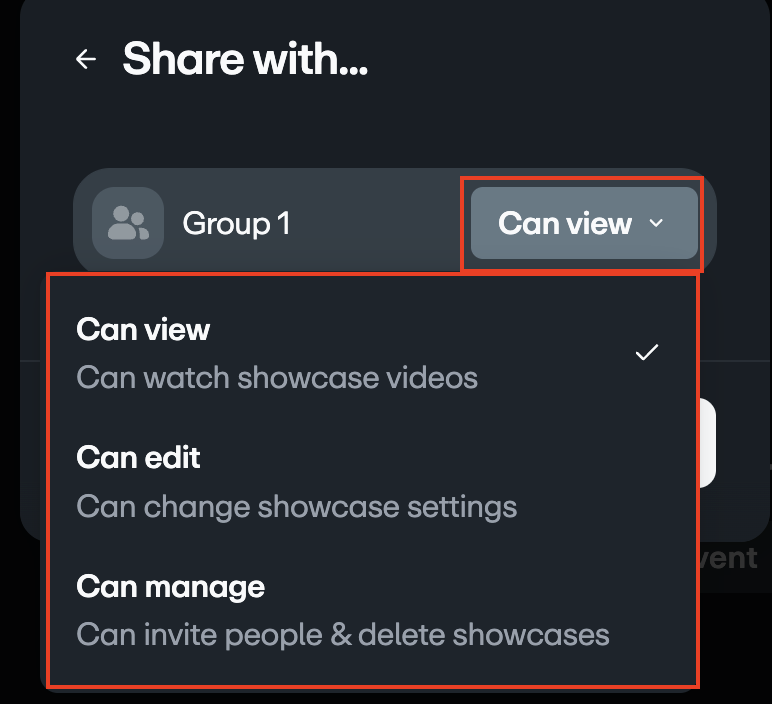The height and width of the screenshot is (704, 772).
Task: Click the Can watch showcase videos description
Action: pos(277,378)
